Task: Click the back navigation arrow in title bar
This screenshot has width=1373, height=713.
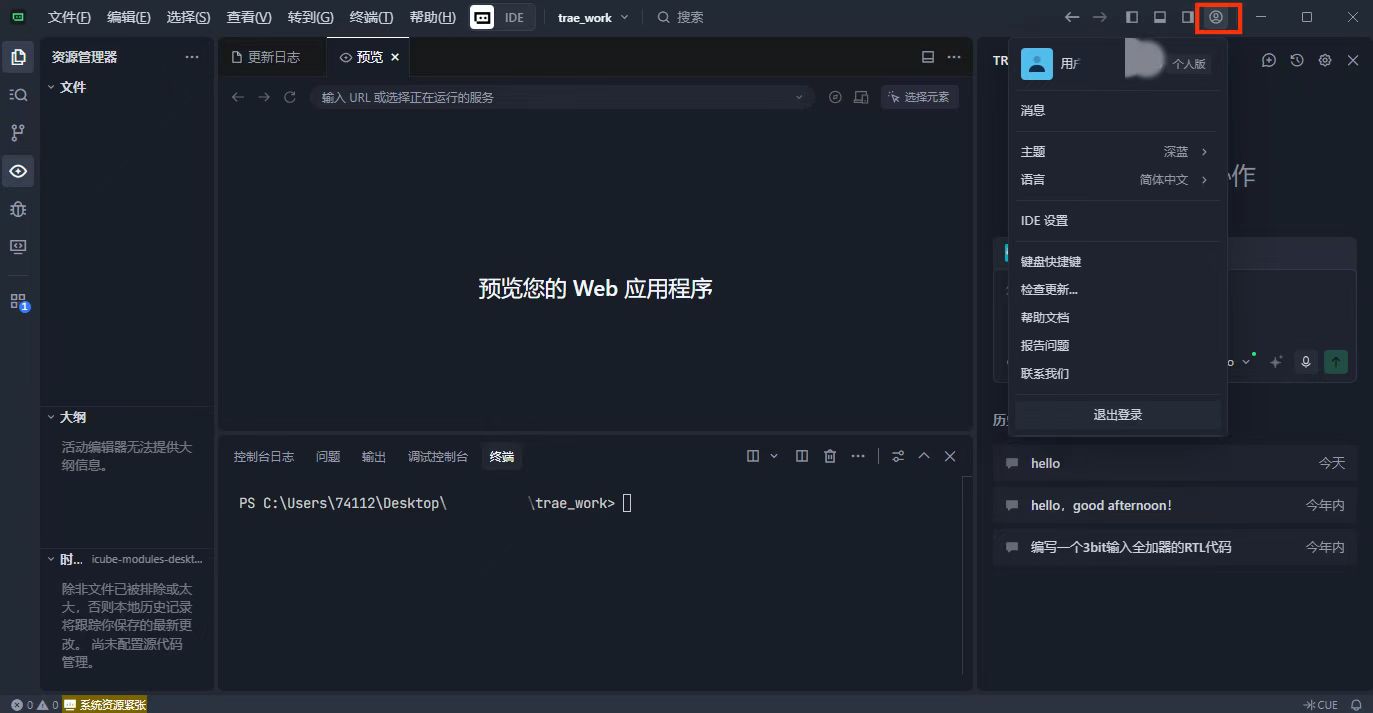Action: 1072,17
